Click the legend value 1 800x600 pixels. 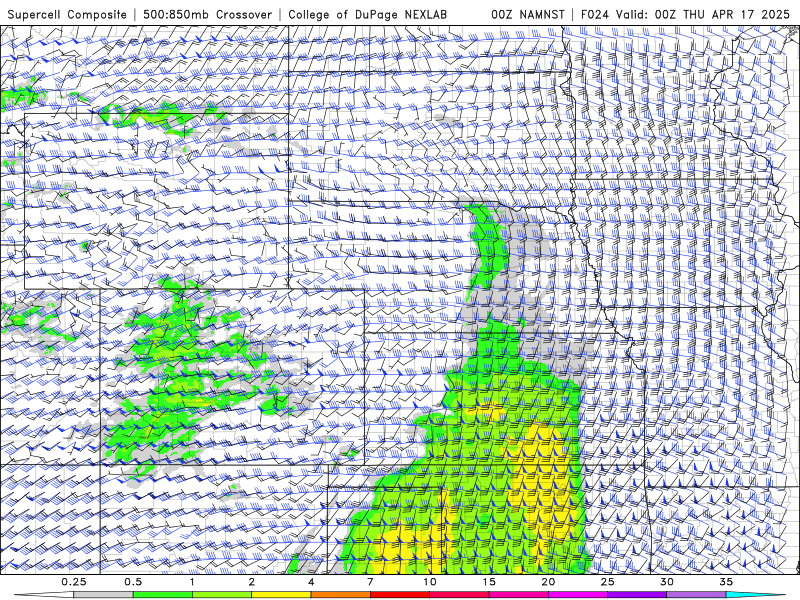[x=192, y=582]
